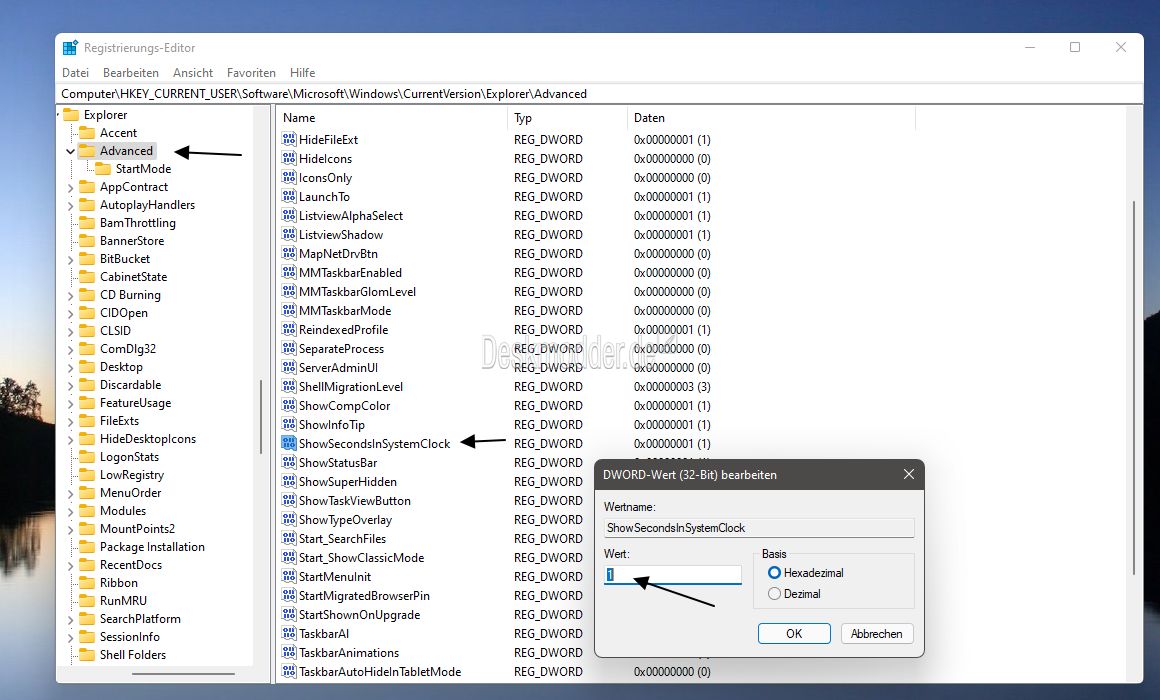The image size is (1160, 700).
Task: Click the ShowSecondsInSystemClock value icon
Action: pyautogui.click(x=289, y=443)
